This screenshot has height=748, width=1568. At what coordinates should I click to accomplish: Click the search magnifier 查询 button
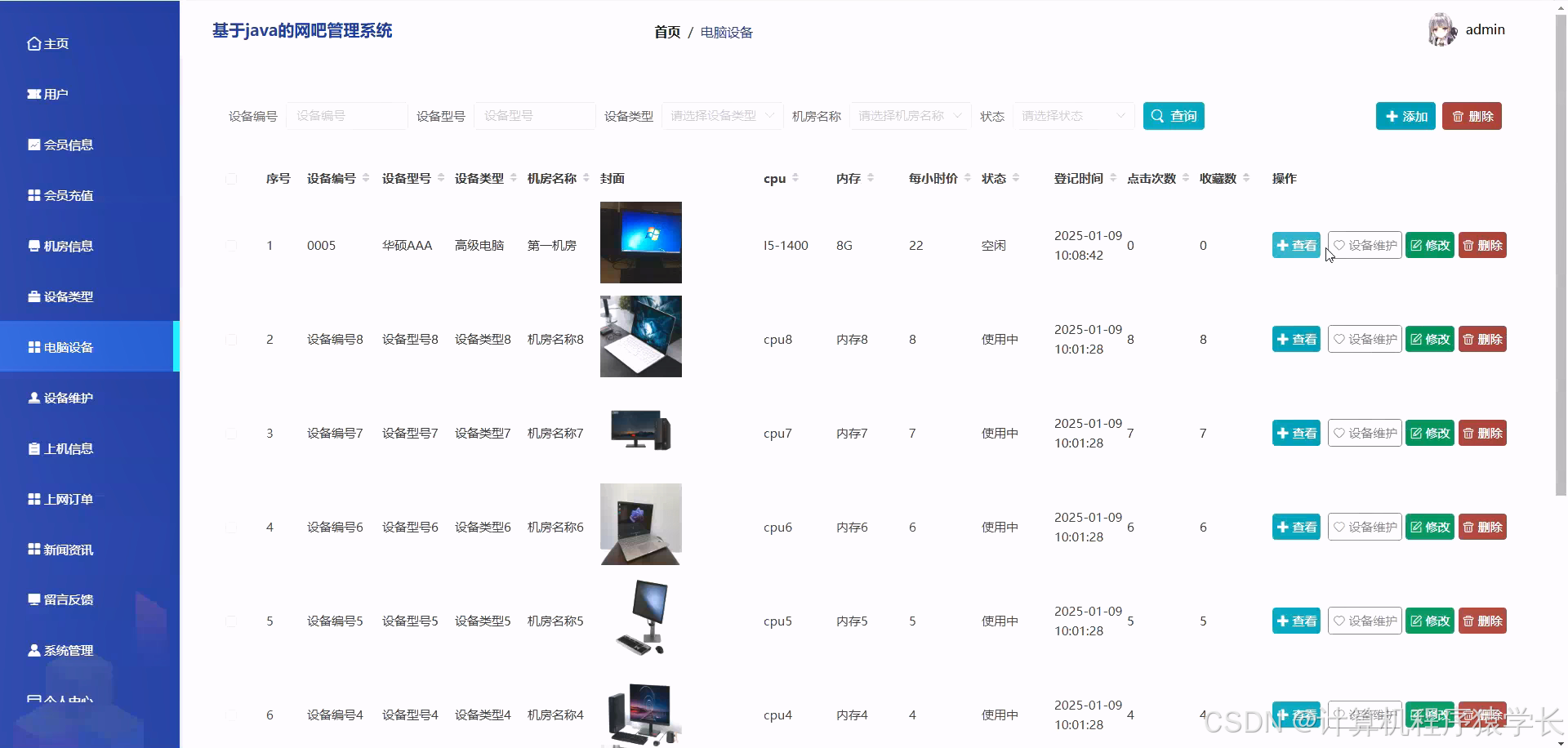point(1174,116)
